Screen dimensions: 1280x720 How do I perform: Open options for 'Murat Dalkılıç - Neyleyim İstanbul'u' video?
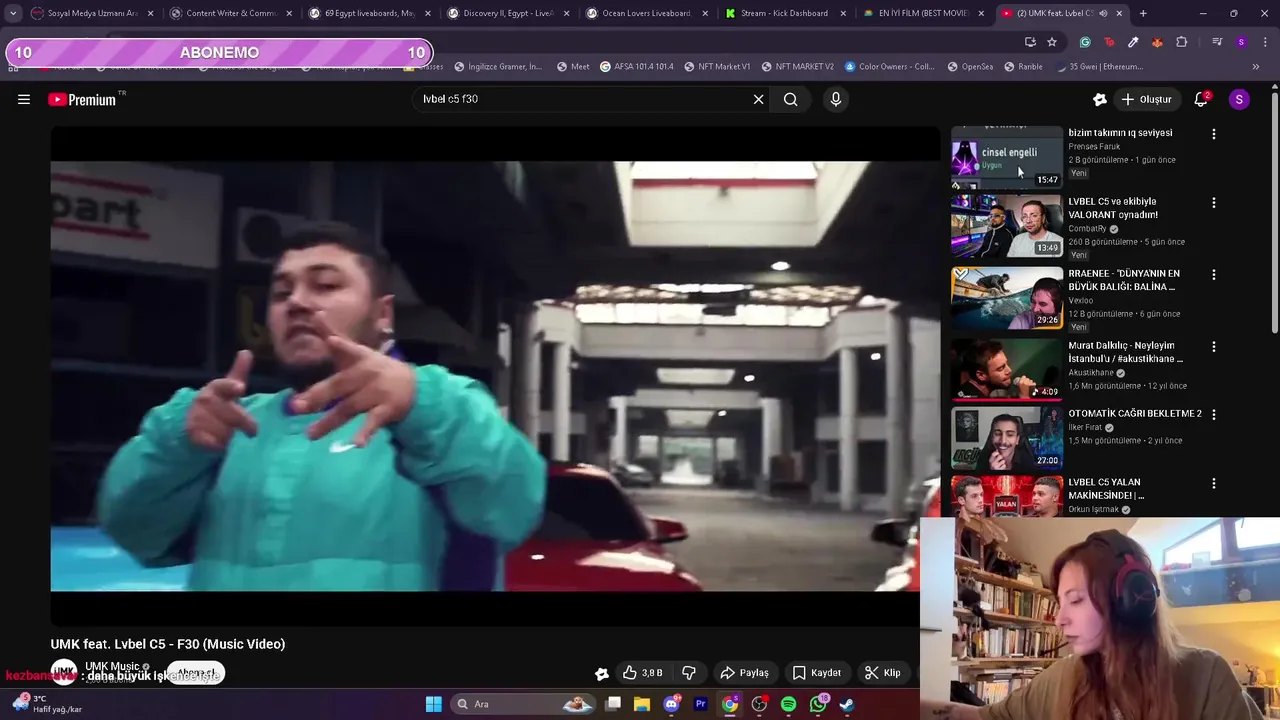point(1214,347)
